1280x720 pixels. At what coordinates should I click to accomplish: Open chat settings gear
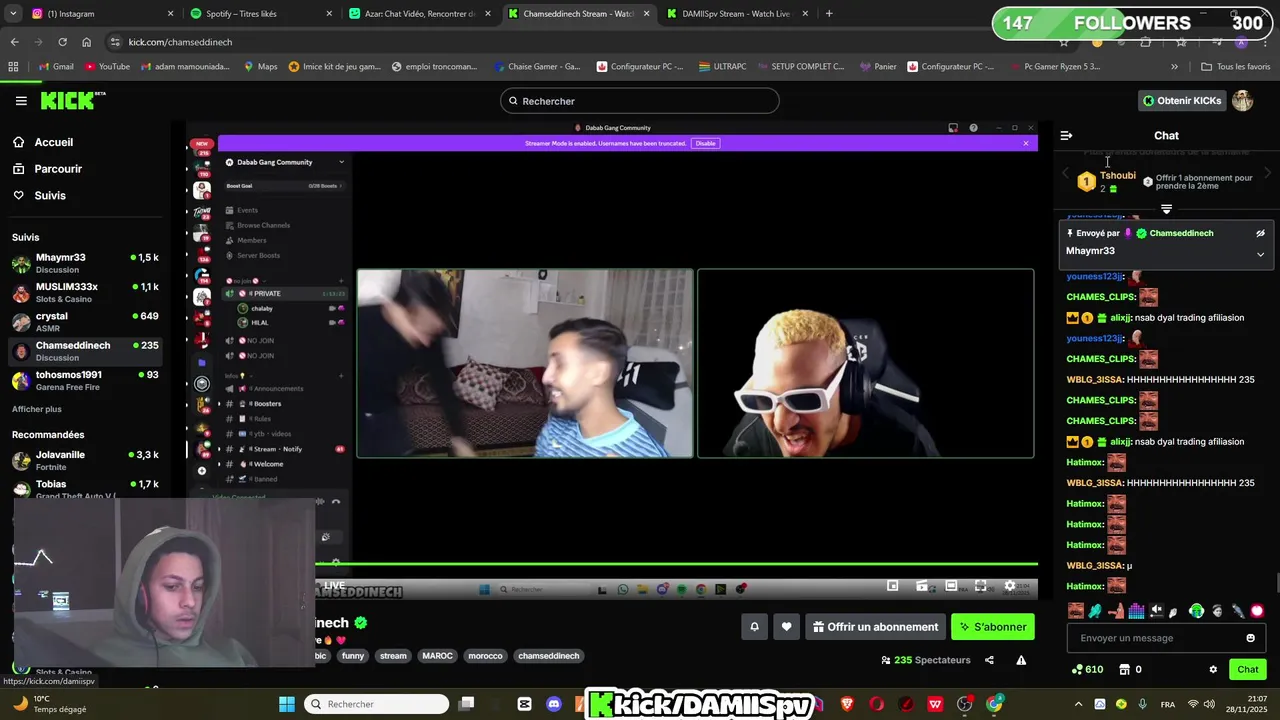pos(1213,669)
